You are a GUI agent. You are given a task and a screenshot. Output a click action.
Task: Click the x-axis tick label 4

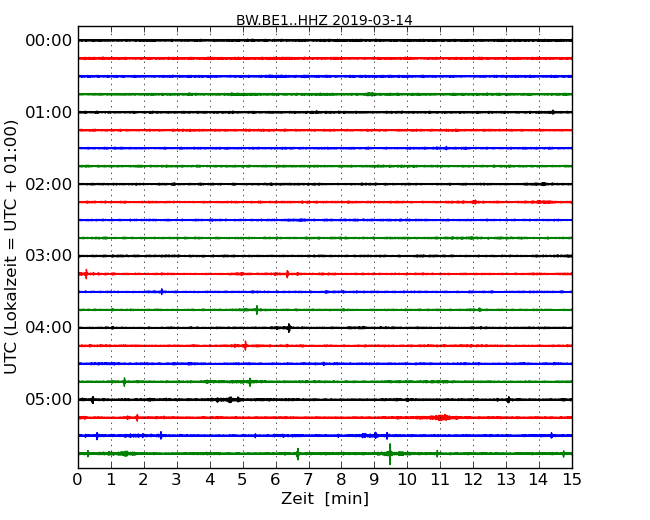210,480
